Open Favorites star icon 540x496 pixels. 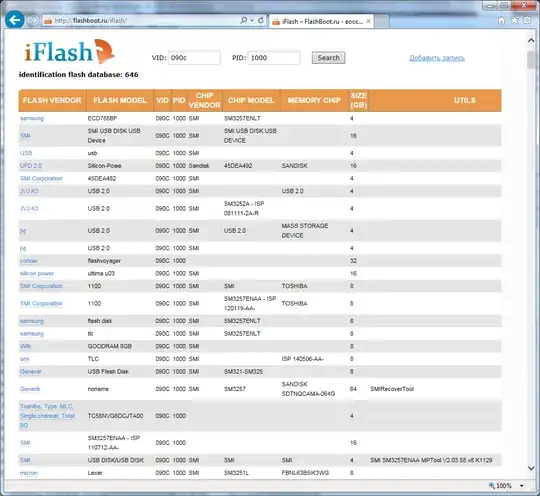click(x=515, y=20)
